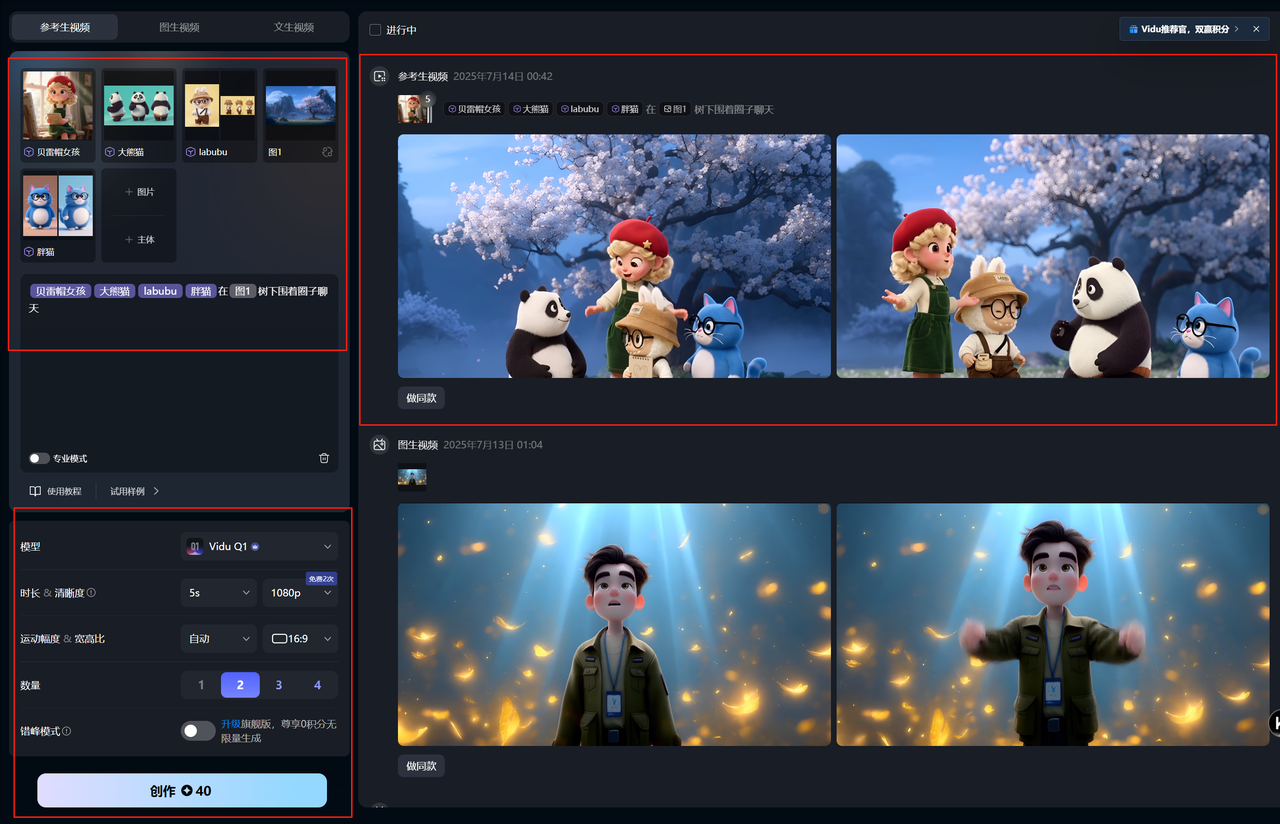Click the source image thumbnail in 图生视频 task
This screenshot has height=824, width=1280.
click(412, 479)
